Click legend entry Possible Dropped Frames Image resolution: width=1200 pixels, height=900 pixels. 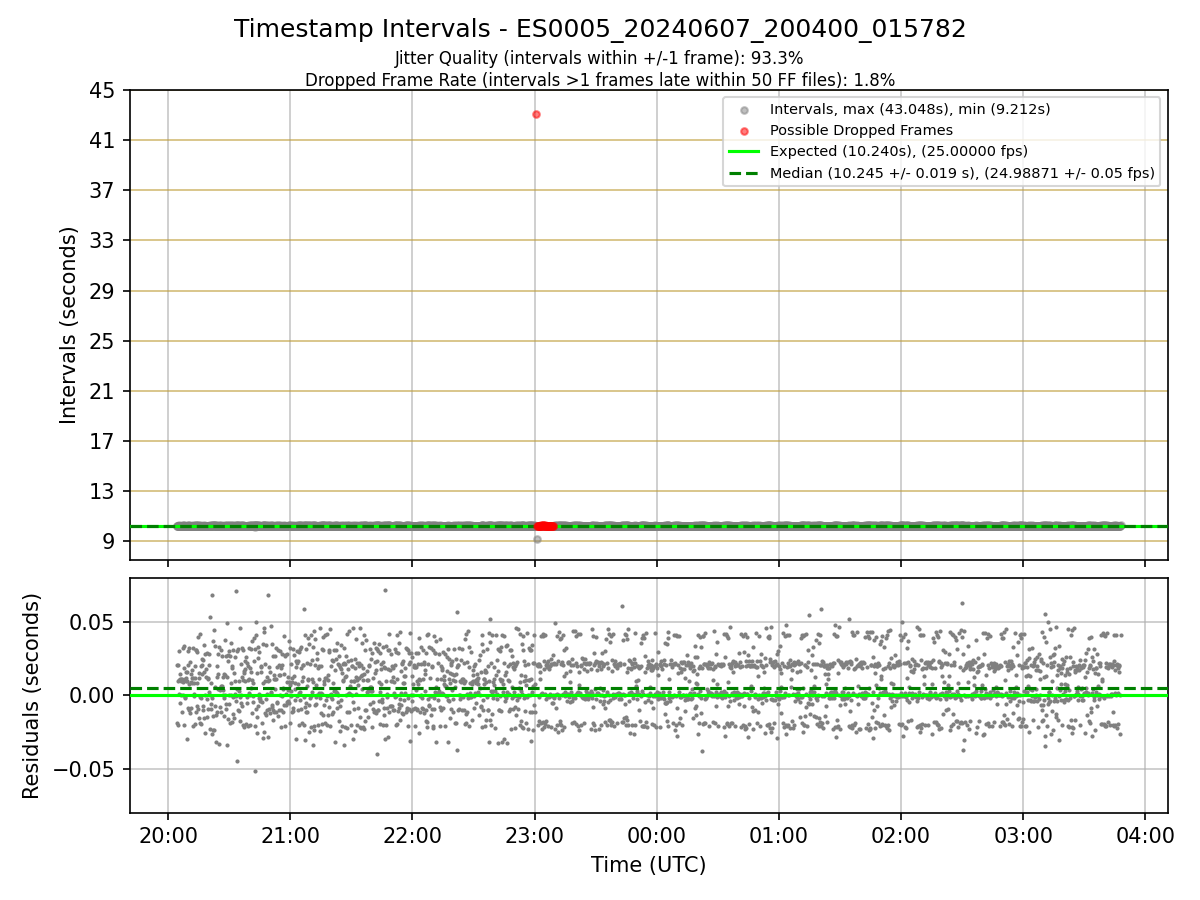click(x=861, y=130)
